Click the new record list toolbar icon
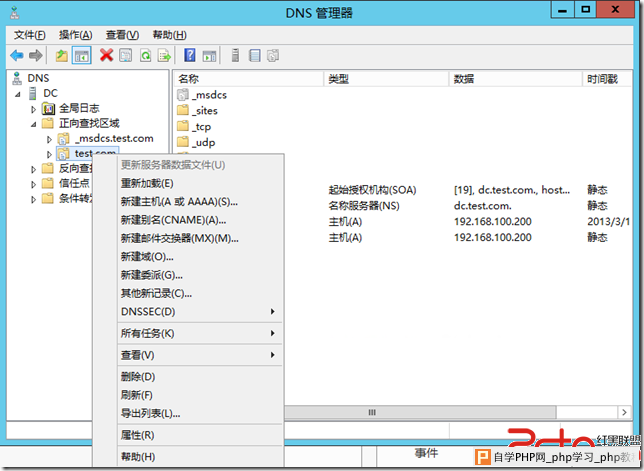This screenshot has width=644, height=471. (x=255, y=55)
